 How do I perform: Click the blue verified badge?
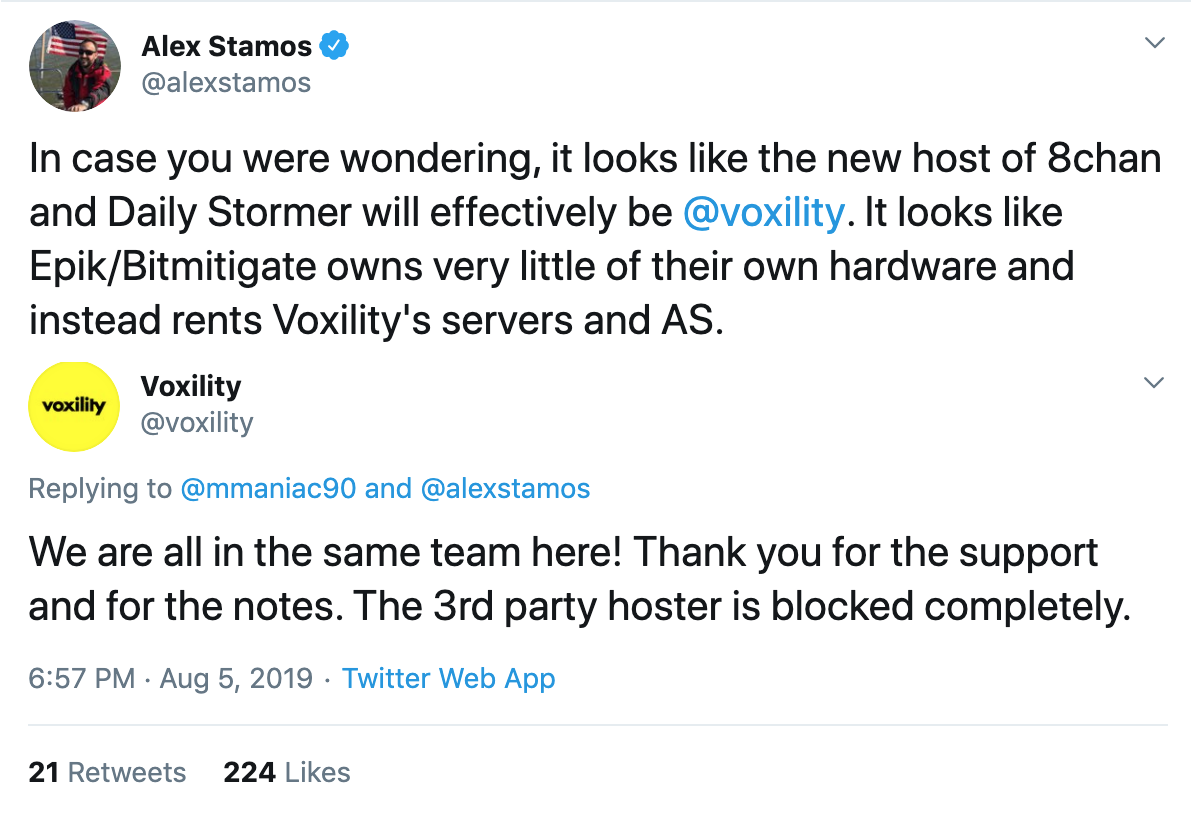click(x=333, y=46)
